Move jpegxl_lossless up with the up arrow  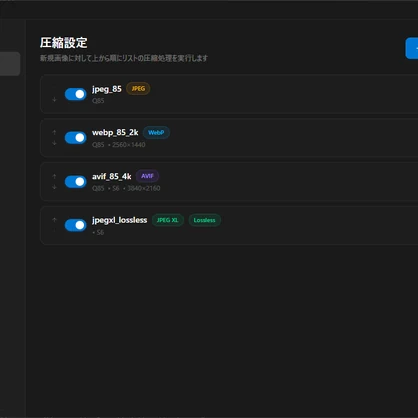click(x=54, y=220)
